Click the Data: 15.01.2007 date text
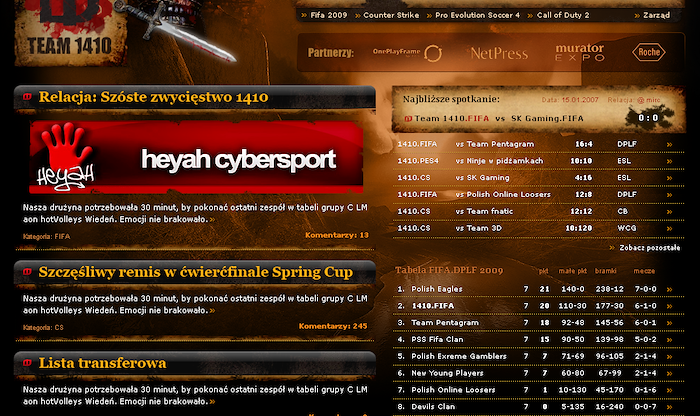 (570, 100)
